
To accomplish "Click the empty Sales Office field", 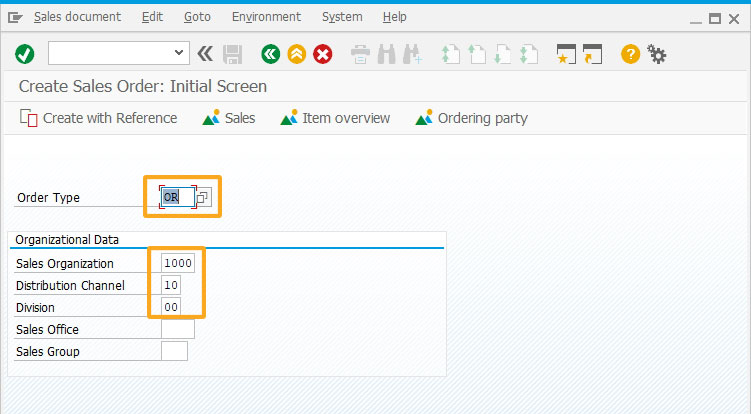I will pyautogui.click(x=178, y=329).
